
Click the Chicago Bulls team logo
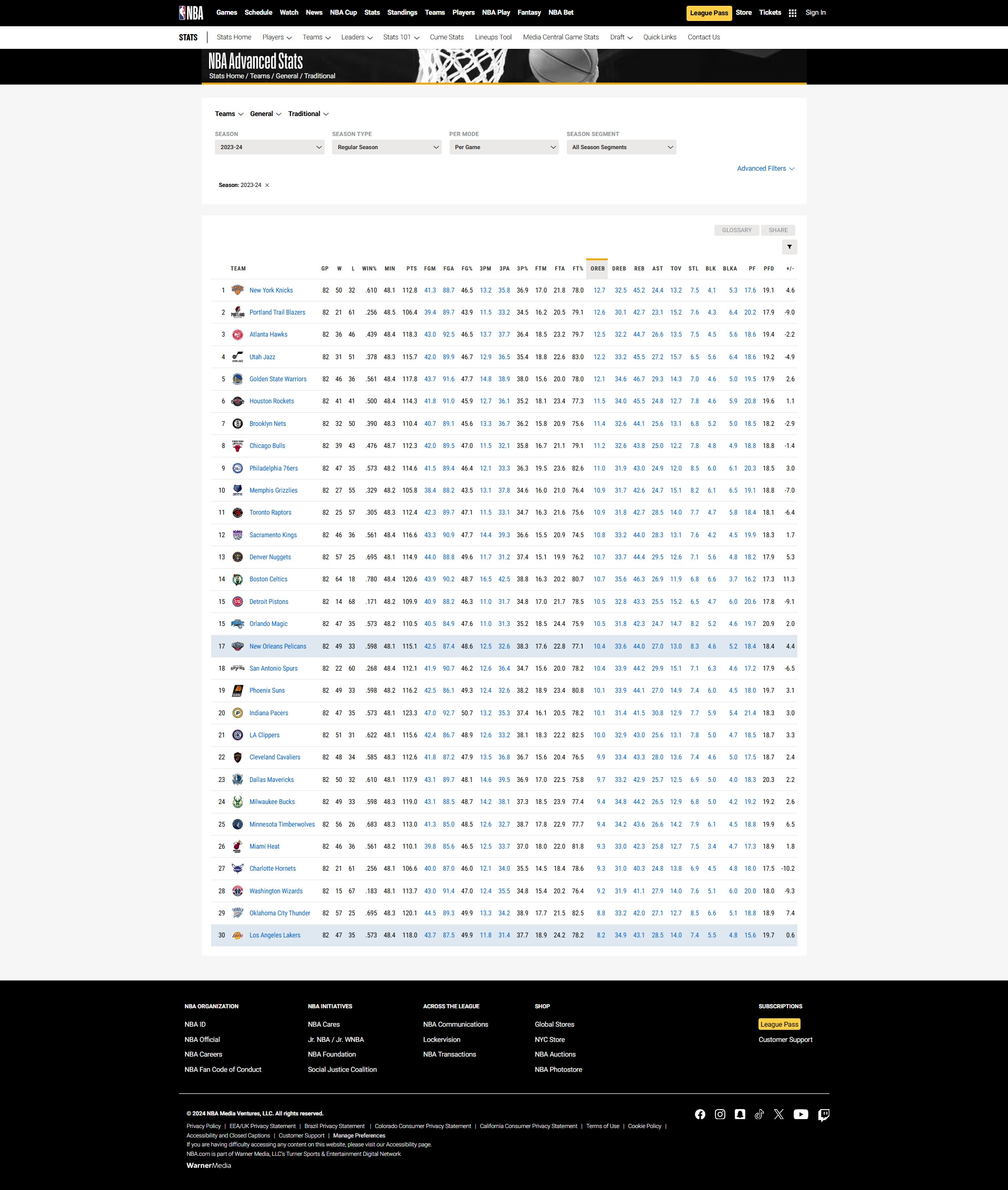pyautogui.click(x=238, y=446)
